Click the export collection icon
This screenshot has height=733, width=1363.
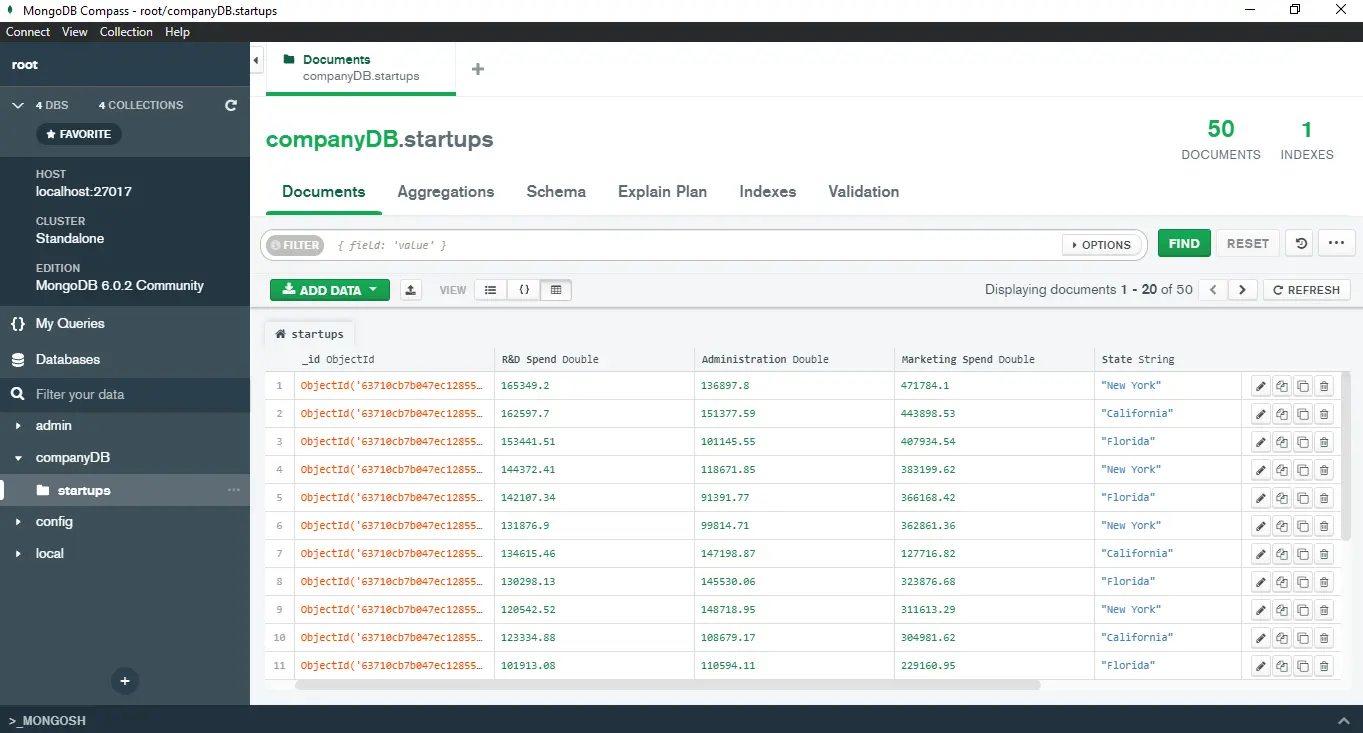tap(410, 290)
